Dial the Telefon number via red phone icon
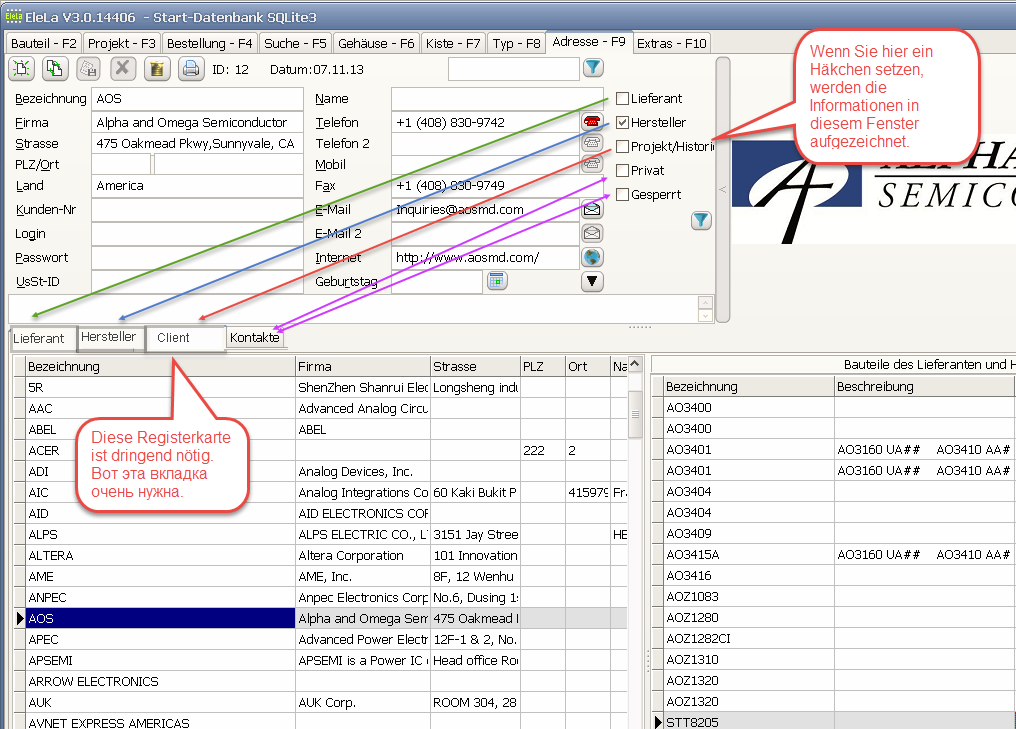Image resolution: width=1016 pixels, height=729 pixels. (x=592, y=121)
